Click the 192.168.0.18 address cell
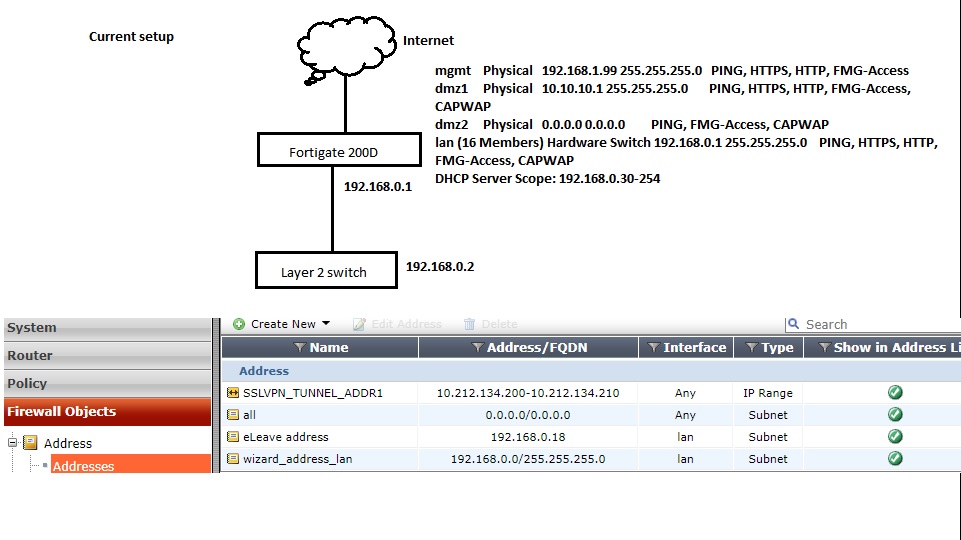The width and height of the screenshot is (961, 540). (x=528, y=437)
